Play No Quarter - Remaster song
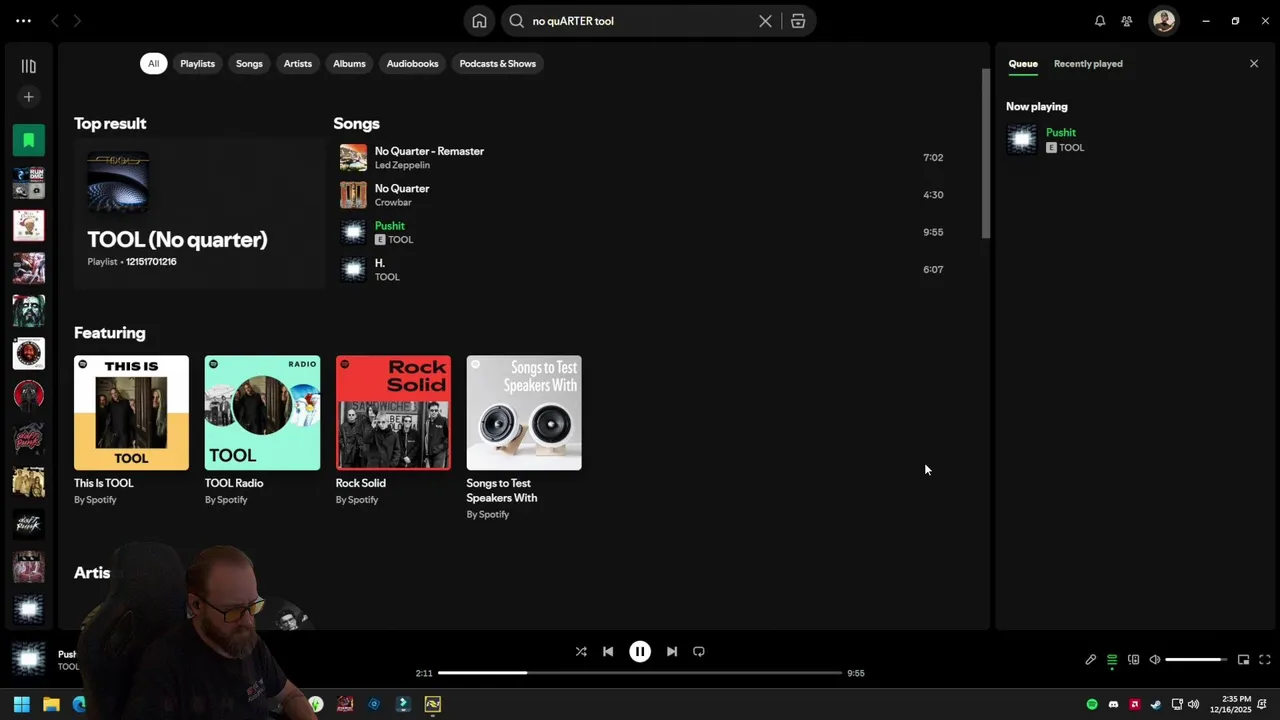1280x720 pixels. [x=429, y=151]
